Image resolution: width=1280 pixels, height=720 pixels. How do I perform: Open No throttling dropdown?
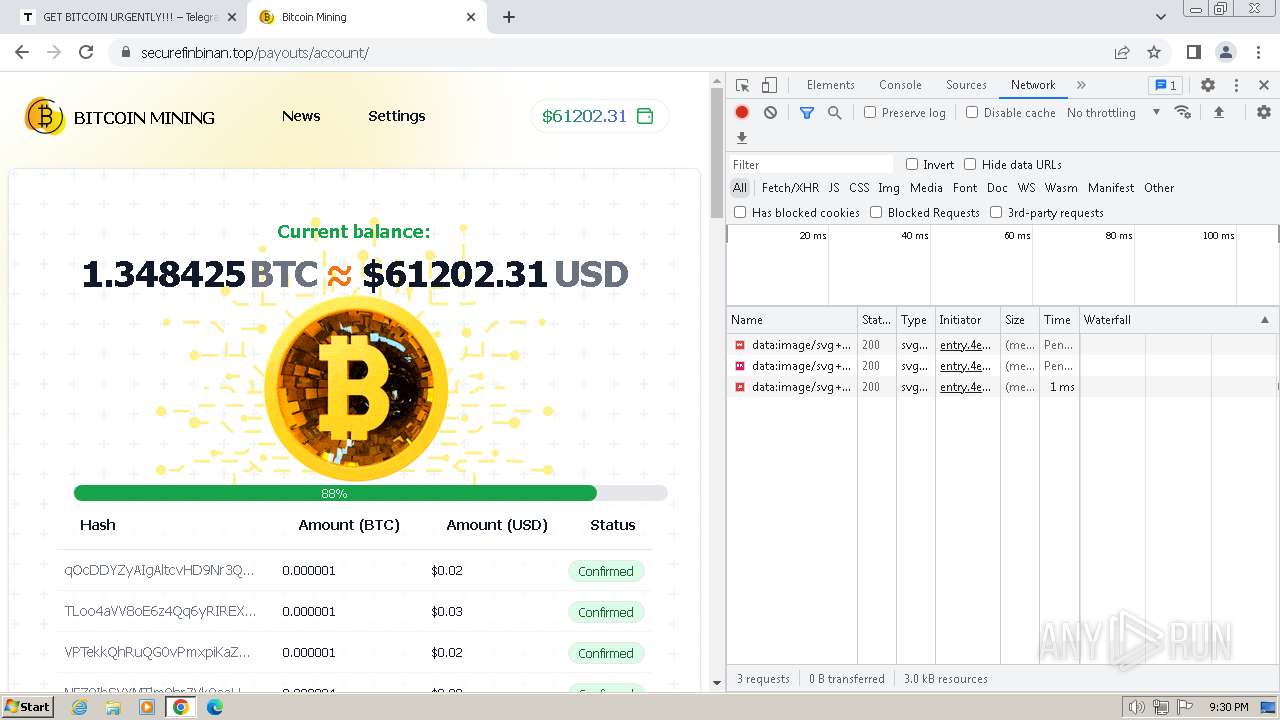tap(1113, 113)
